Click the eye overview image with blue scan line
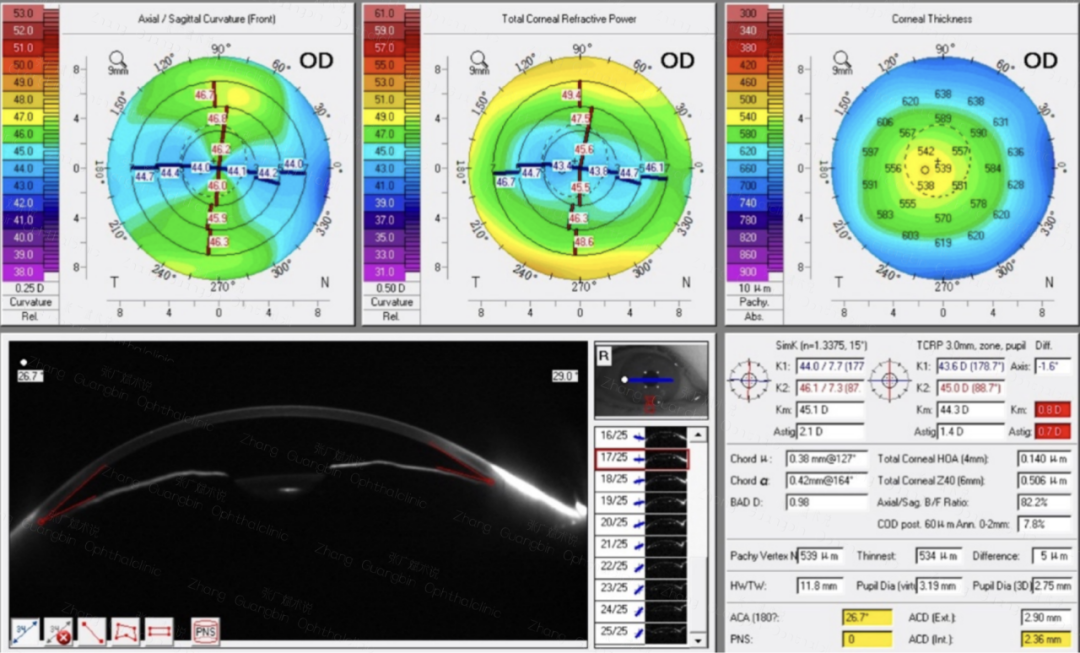The image size is (1080, 653). tap(652, 380)
